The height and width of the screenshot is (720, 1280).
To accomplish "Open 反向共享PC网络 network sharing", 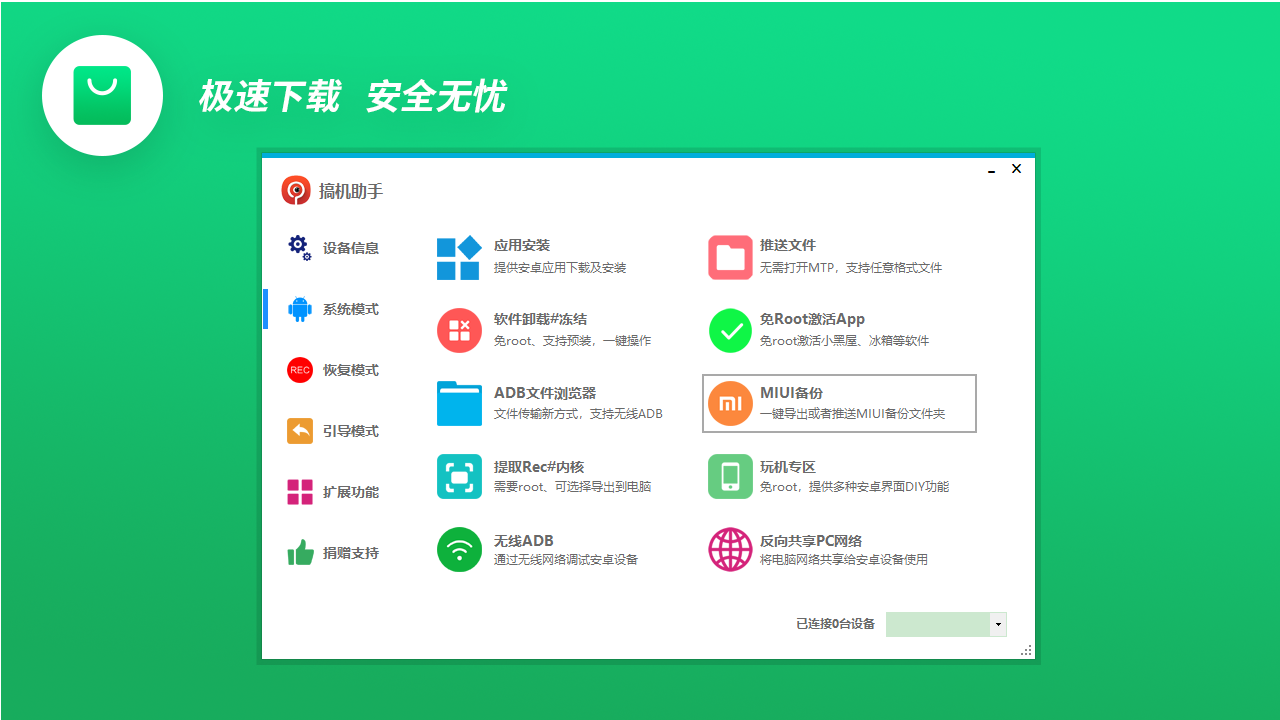I will coord(810,550).
